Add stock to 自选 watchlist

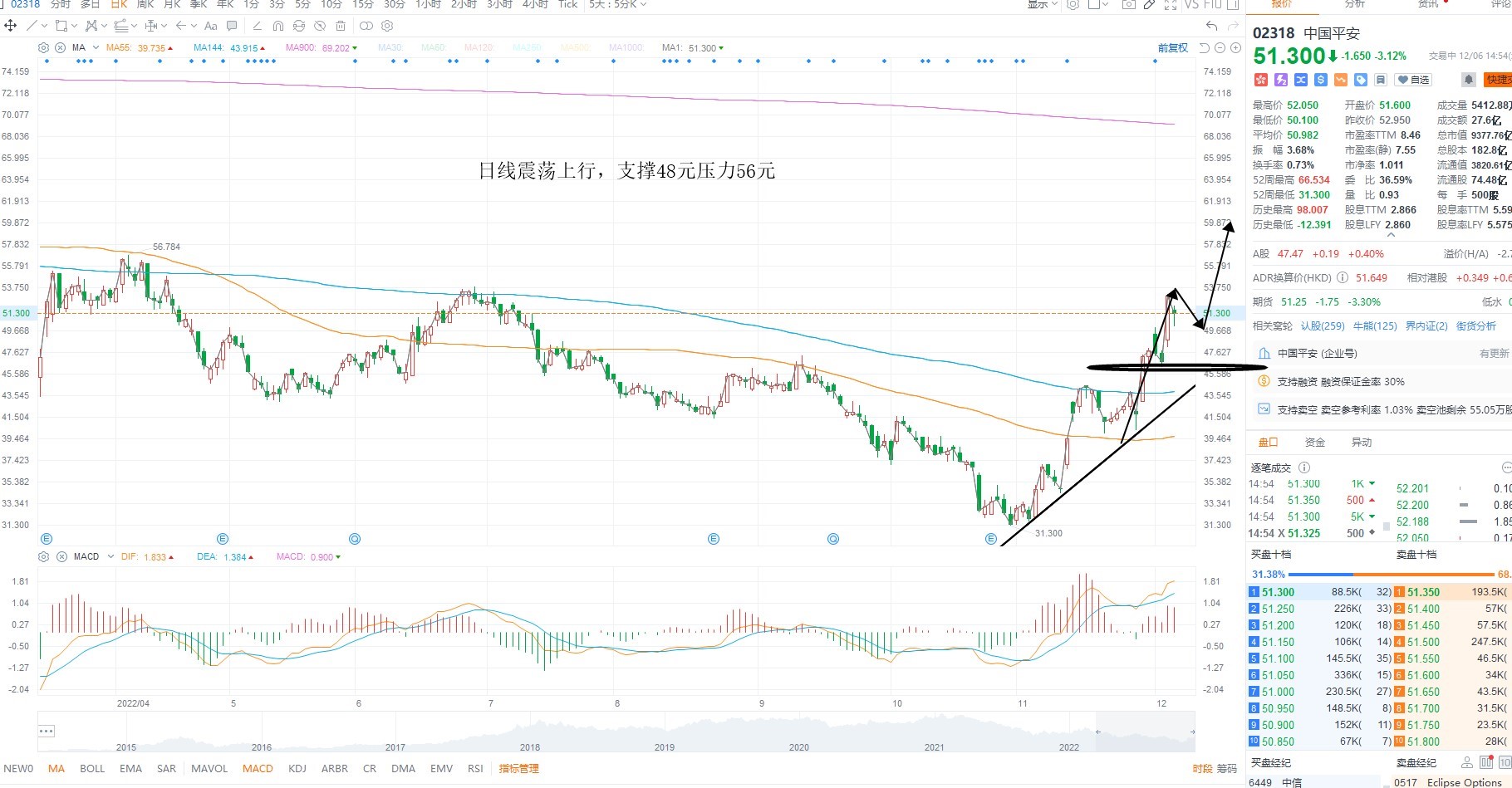[1413, 80]
